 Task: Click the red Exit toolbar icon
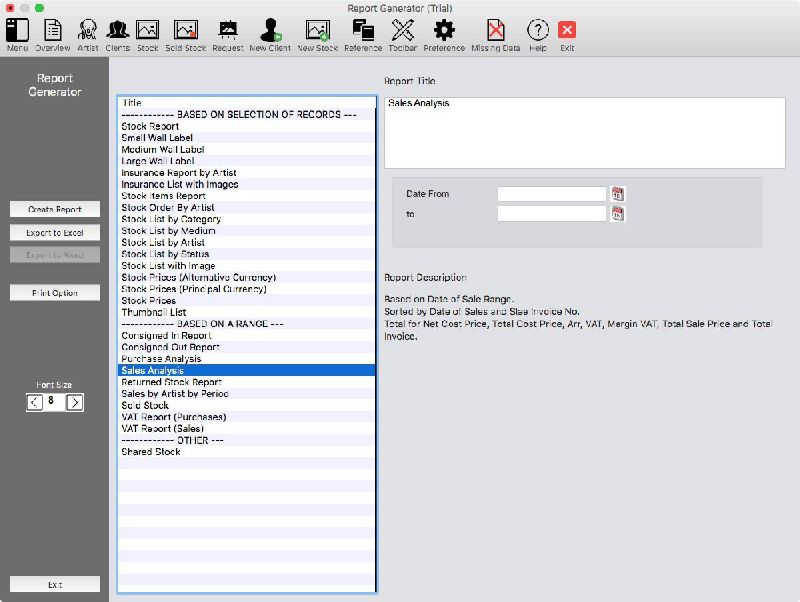click(567, 35)
